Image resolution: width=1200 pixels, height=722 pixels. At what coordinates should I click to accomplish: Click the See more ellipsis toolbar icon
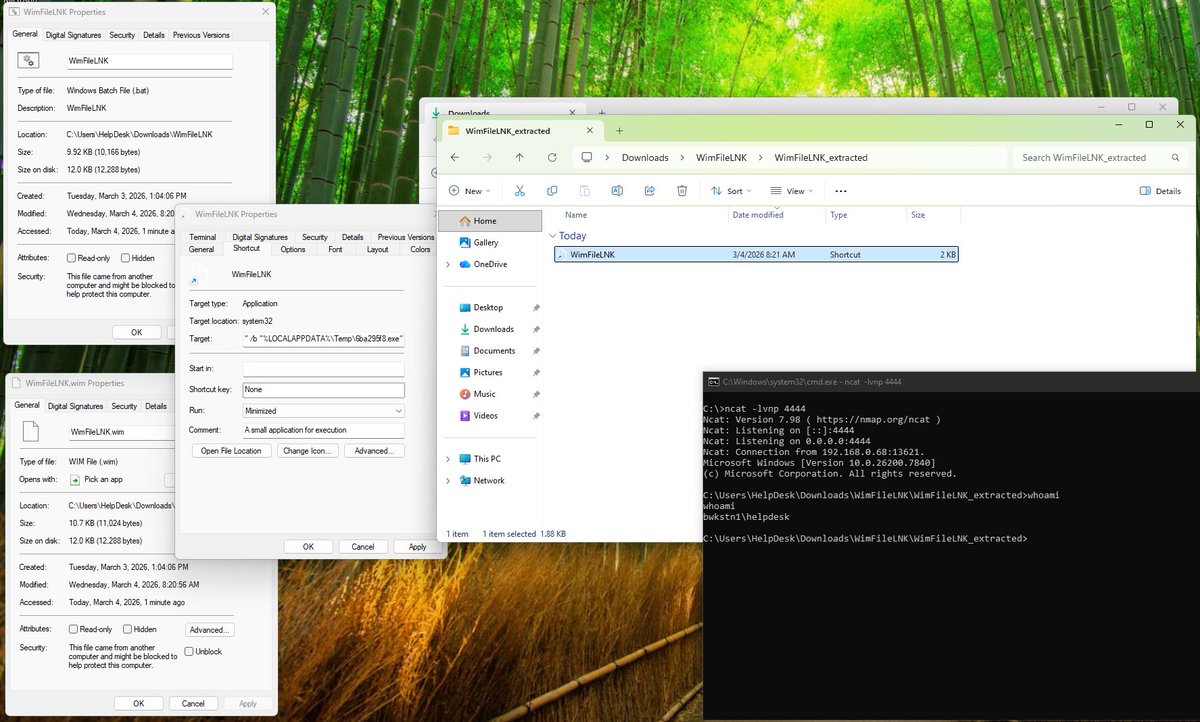[x=839, y=190]
